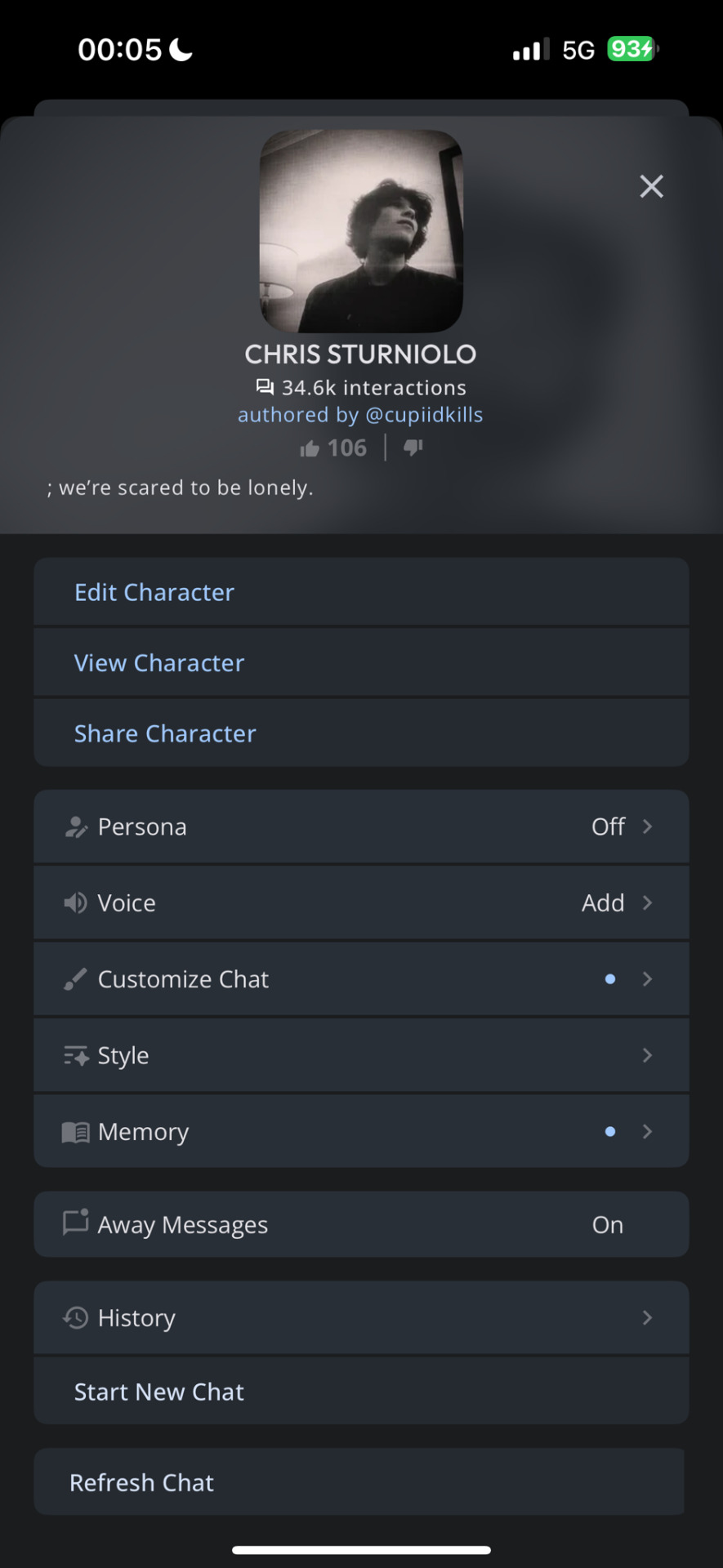Tap the thumbs up like icon
The width and height of the screenshot is (723, 1568).
[310, 448]
